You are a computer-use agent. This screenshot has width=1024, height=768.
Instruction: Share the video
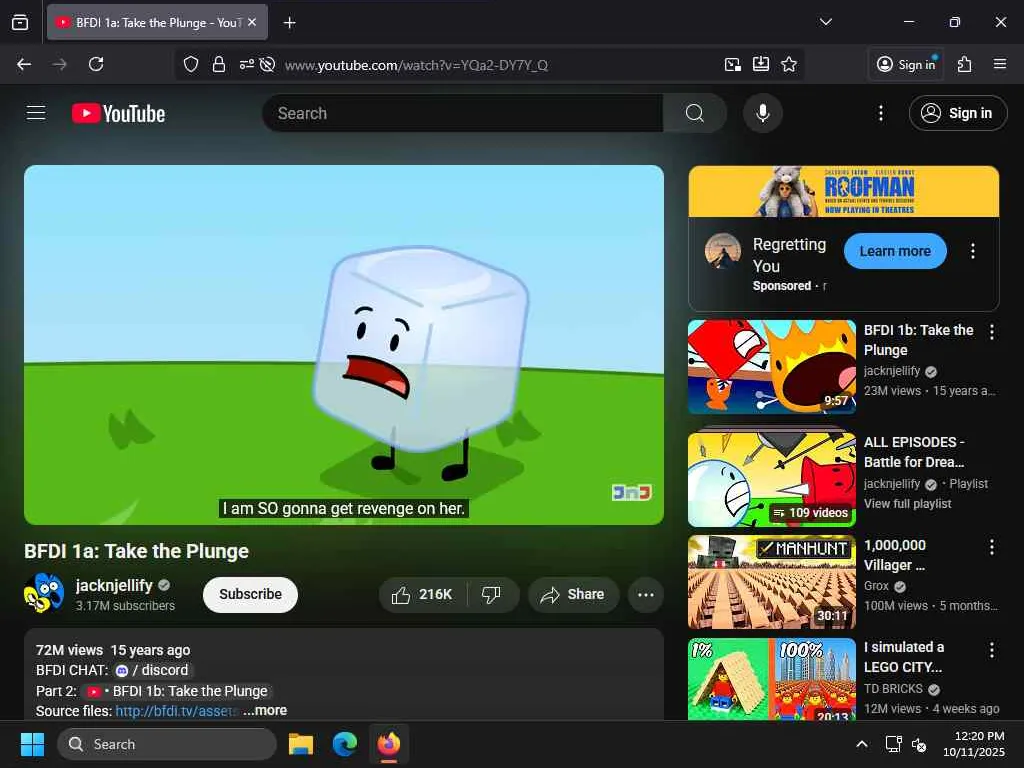tap(573, 594)
